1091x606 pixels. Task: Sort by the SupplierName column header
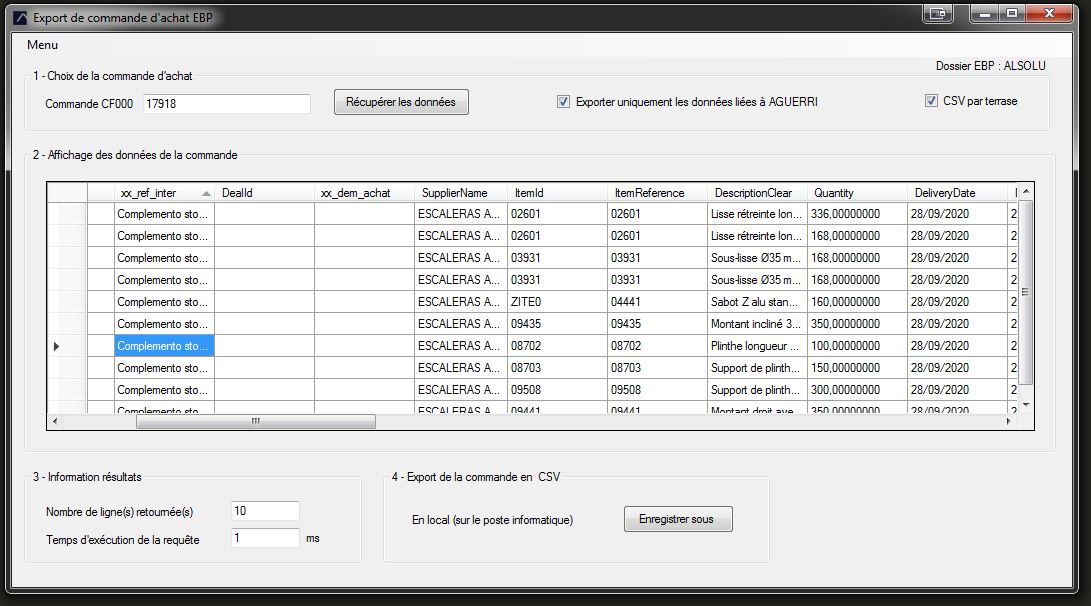pos(461,193)
